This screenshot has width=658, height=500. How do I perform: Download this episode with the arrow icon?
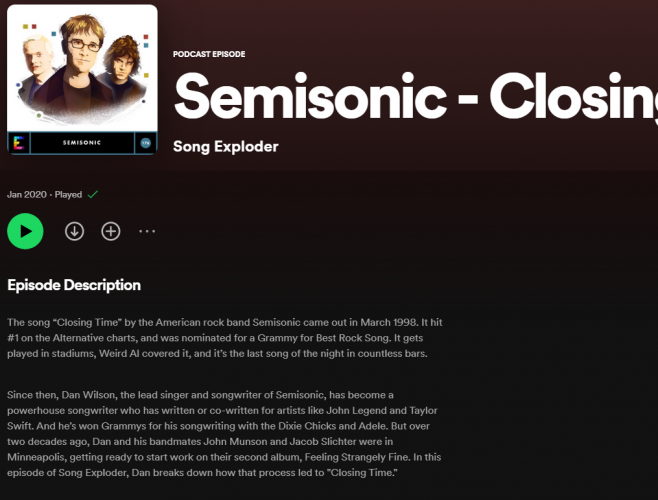pyautogui.click(x=74, y=231)
